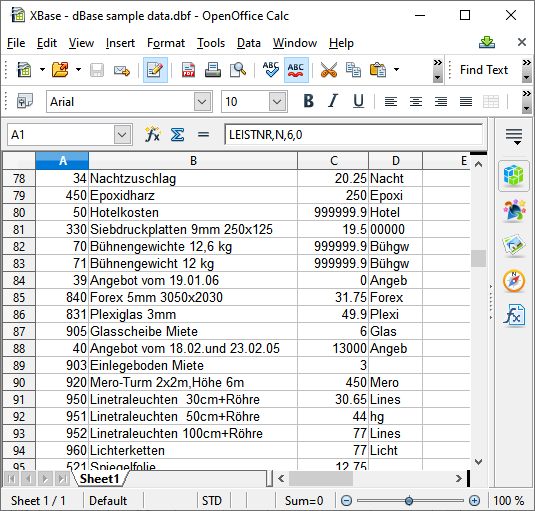This screenshot has height=511, width=535.
Task: Click the Sum sigma icon
Action: [x=177, y=135]
